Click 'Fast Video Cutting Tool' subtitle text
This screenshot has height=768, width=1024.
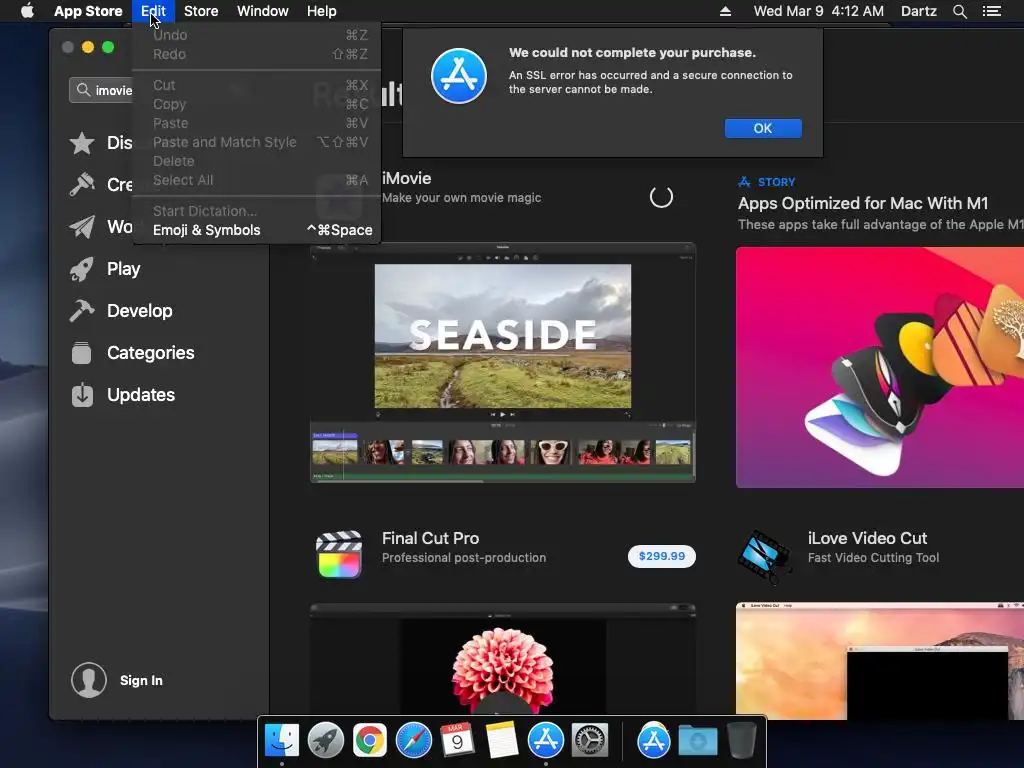tap(873, 558)
